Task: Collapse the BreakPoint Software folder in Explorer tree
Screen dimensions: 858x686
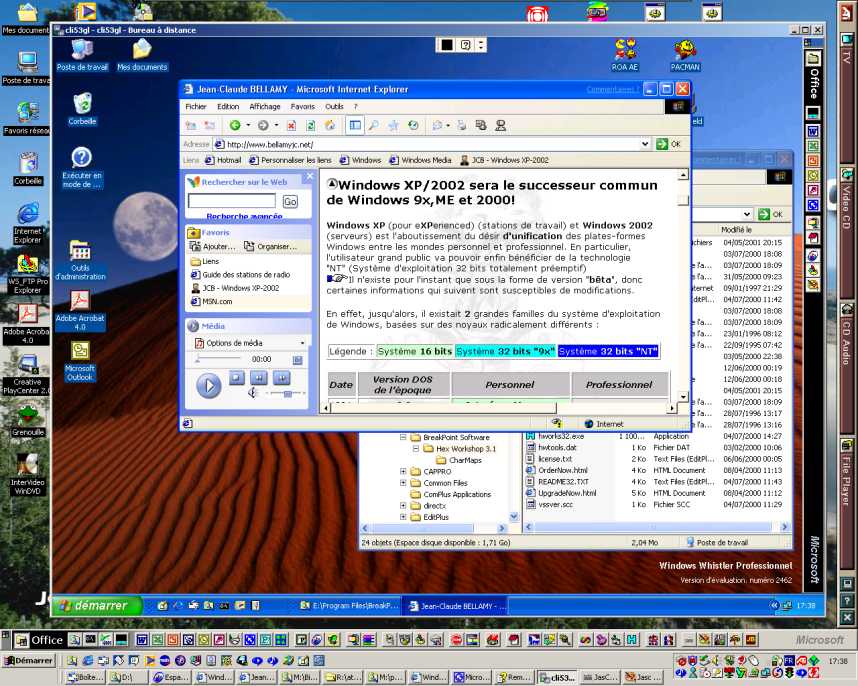Action: pyautogui.click(x=403, y=438)
